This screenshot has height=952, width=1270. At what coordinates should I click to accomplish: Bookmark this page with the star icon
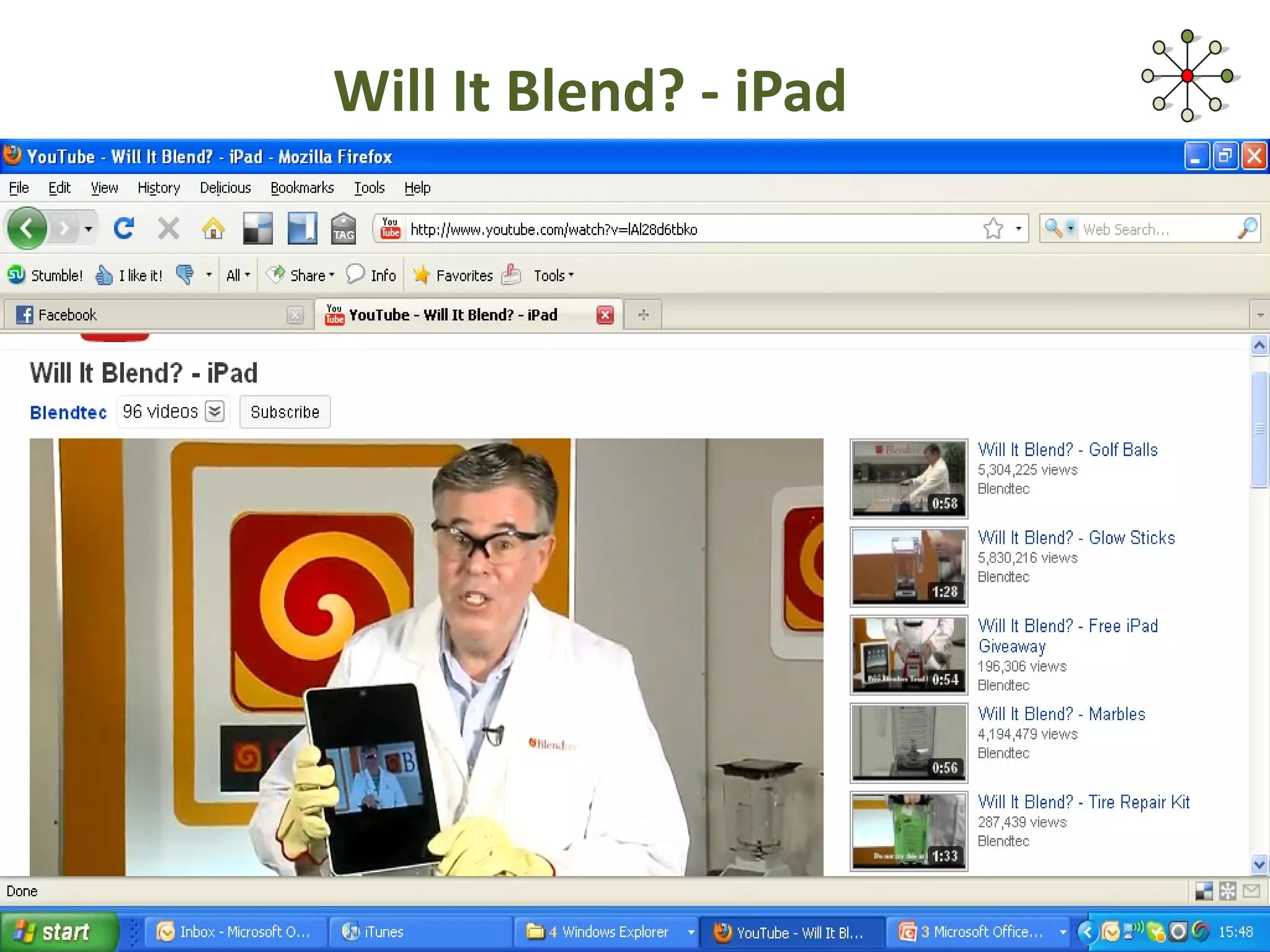coord(993,229)
